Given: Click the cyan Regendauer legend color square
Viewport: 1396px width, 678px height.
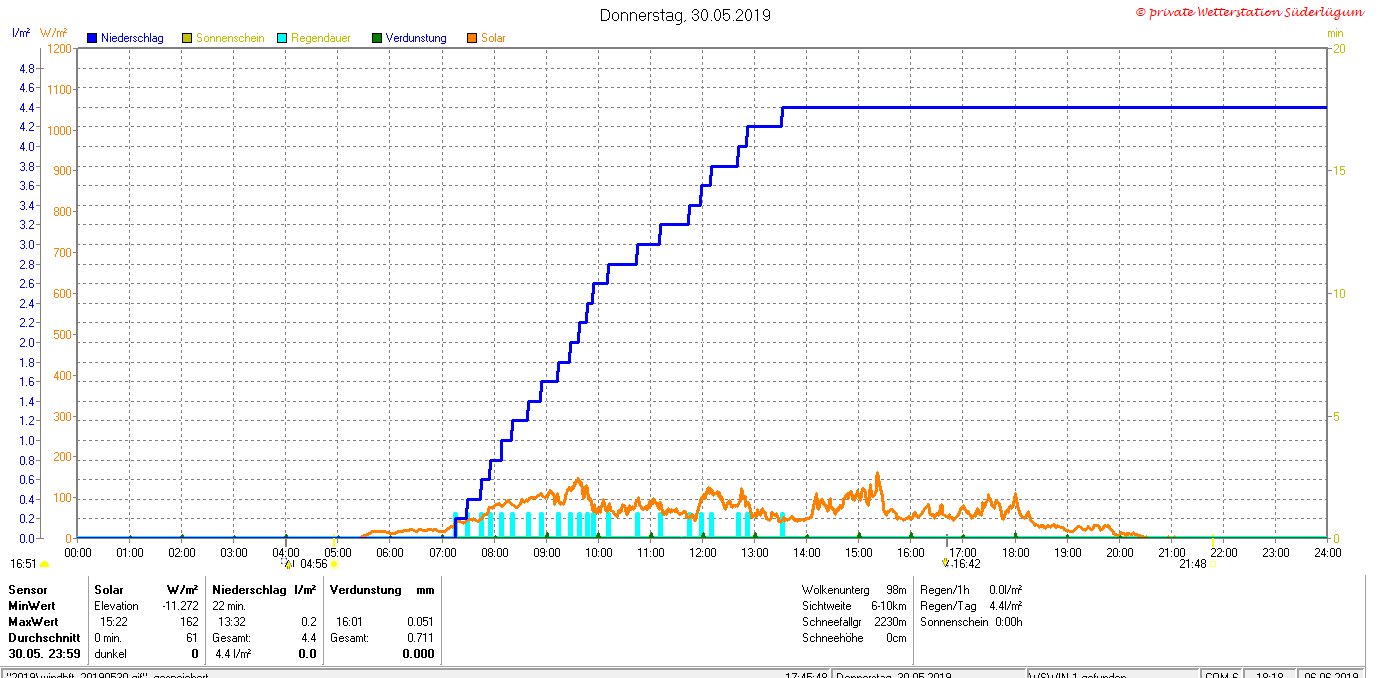Looking at the screenshot, I should point(282,38).
